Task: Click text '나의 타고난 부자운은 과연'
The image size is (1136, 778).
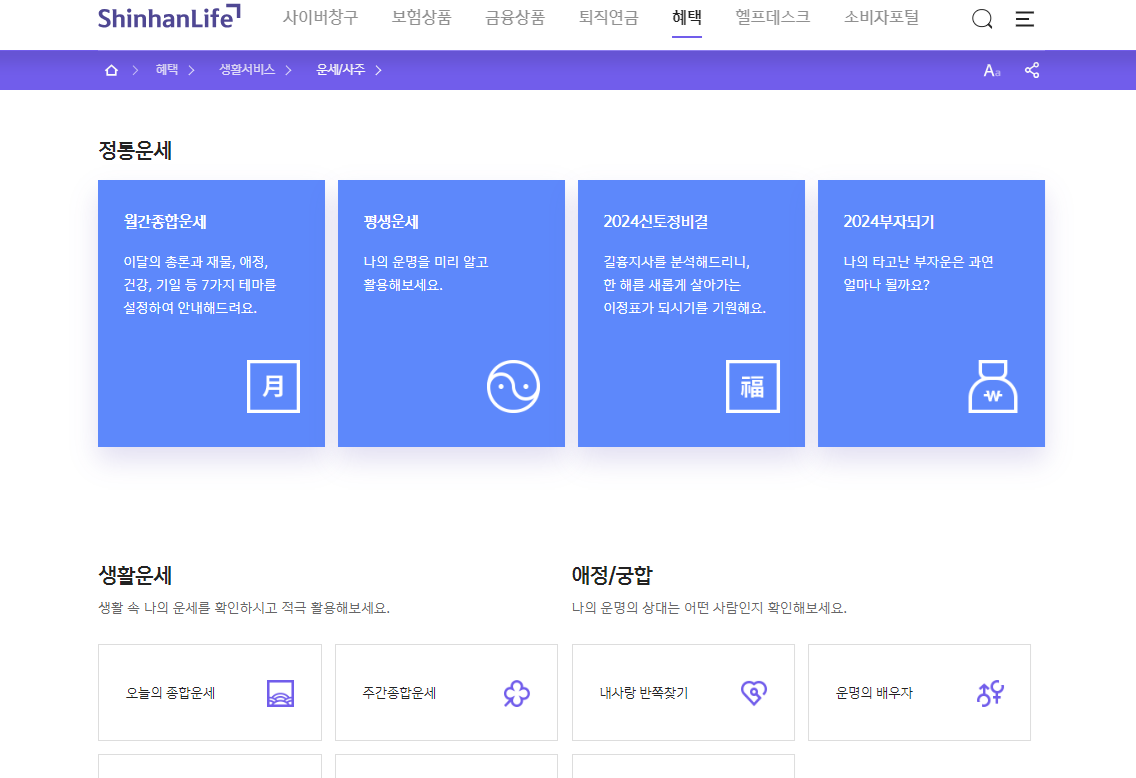Action: tap(918, 262)
